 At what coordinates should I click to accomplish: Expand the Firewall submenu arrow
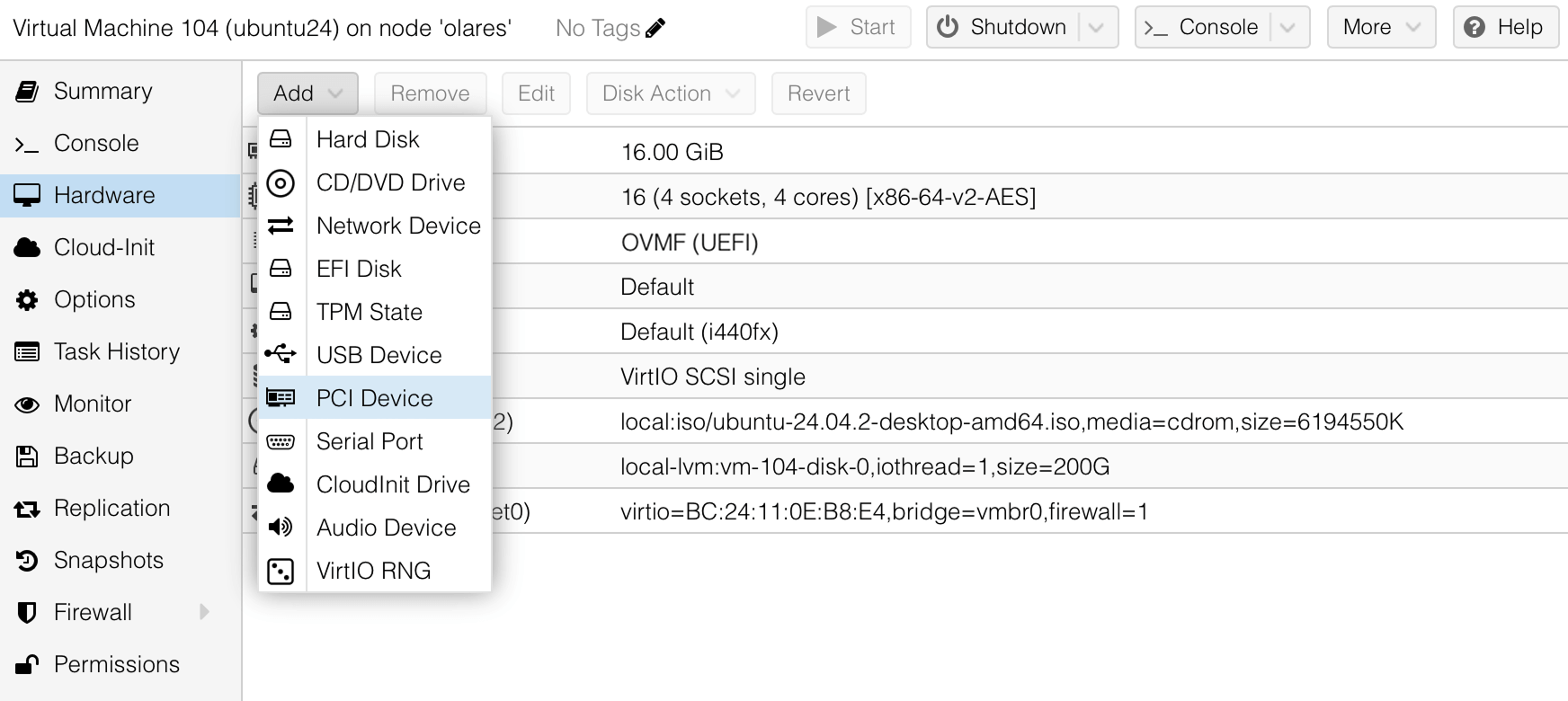205,612
